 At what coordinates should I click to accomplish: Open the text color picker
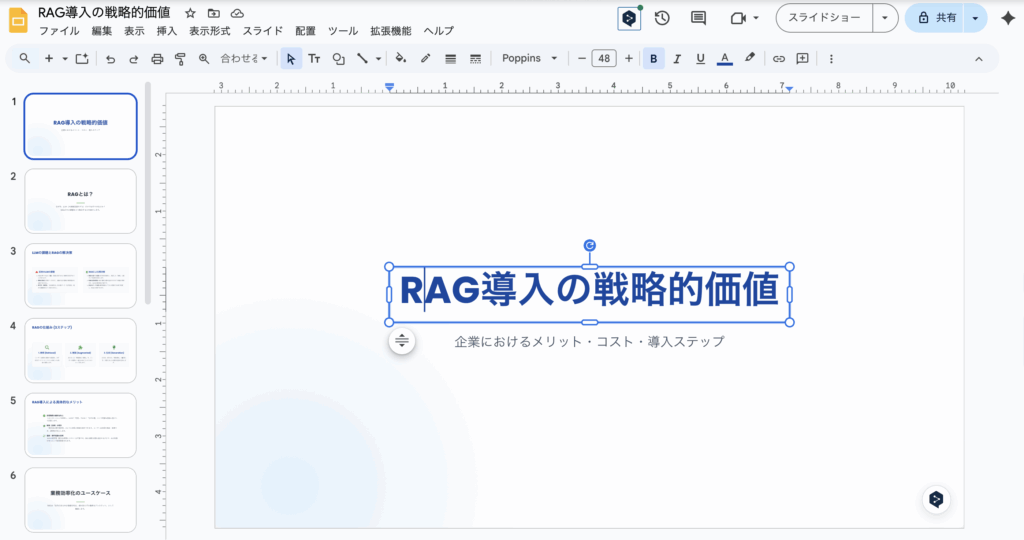(x=725, y=59)
